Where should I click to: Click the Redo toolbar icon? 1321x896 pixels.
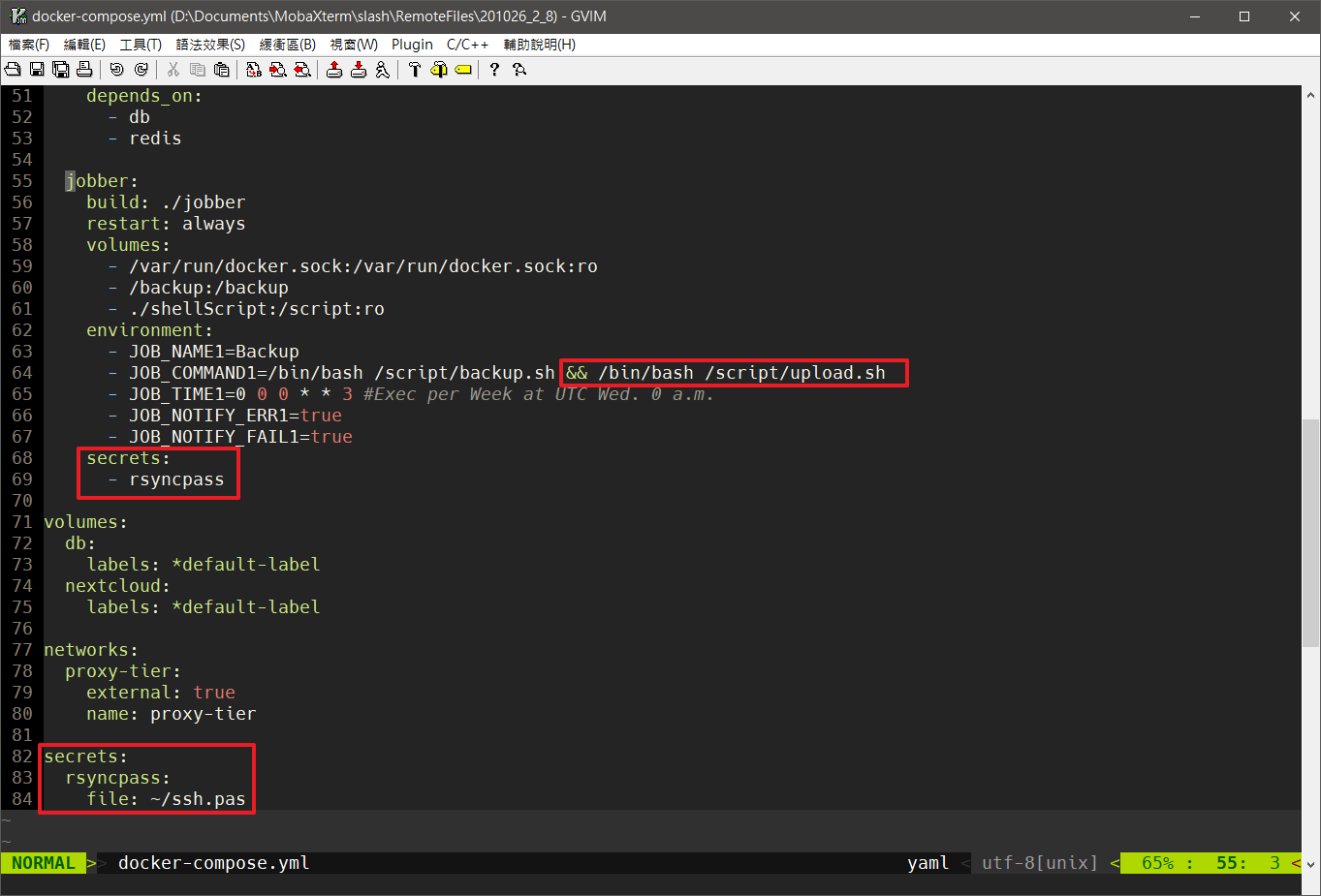(142, 69)
